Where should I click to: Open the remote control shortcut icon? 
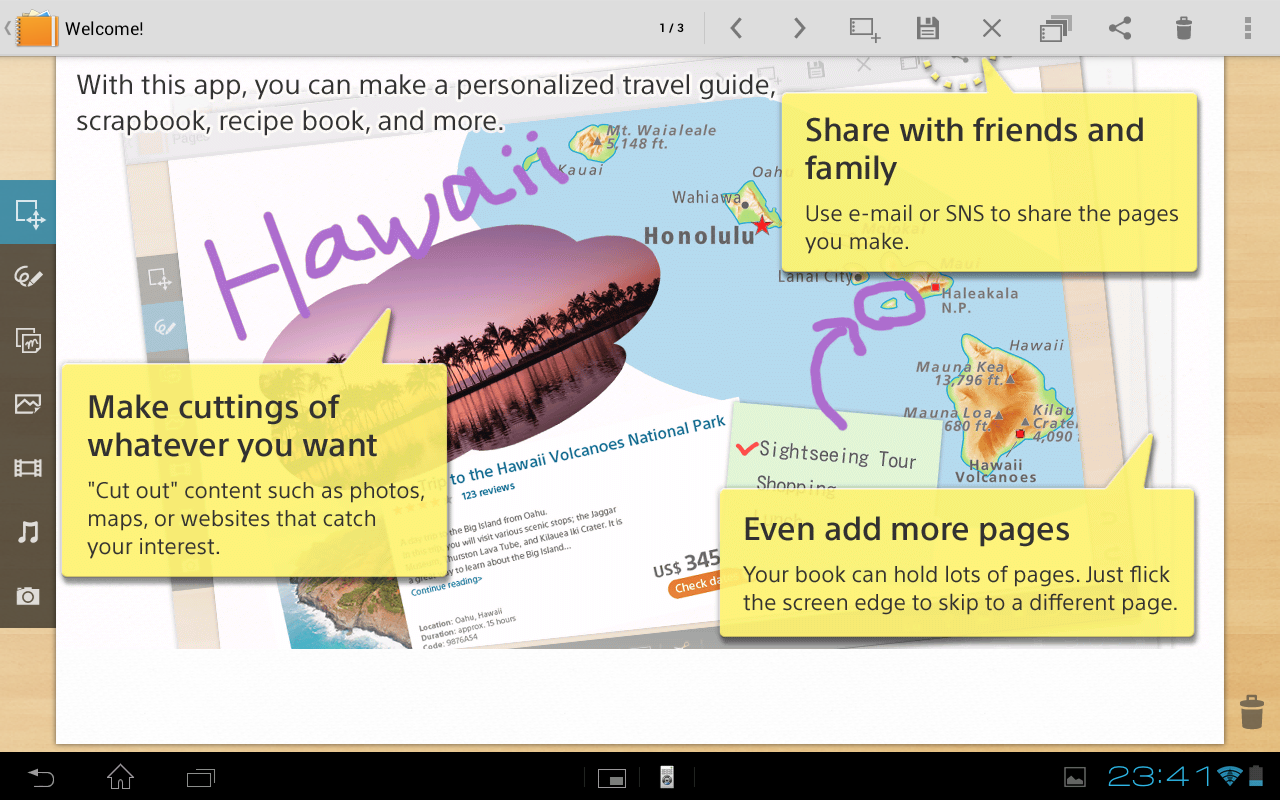(x=667, y=777)
